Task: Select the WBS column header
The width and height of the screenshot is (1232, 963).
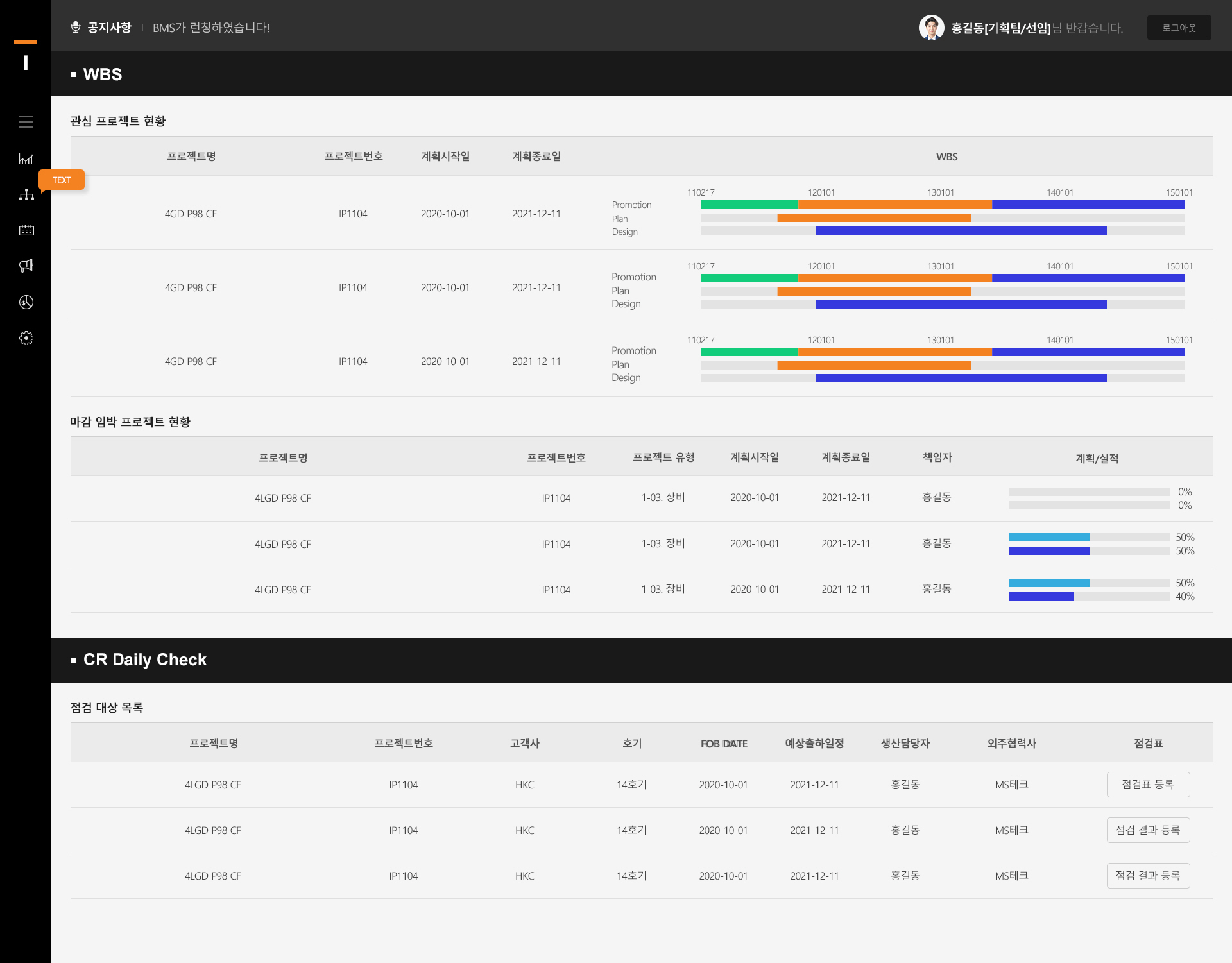Action: 946,157
